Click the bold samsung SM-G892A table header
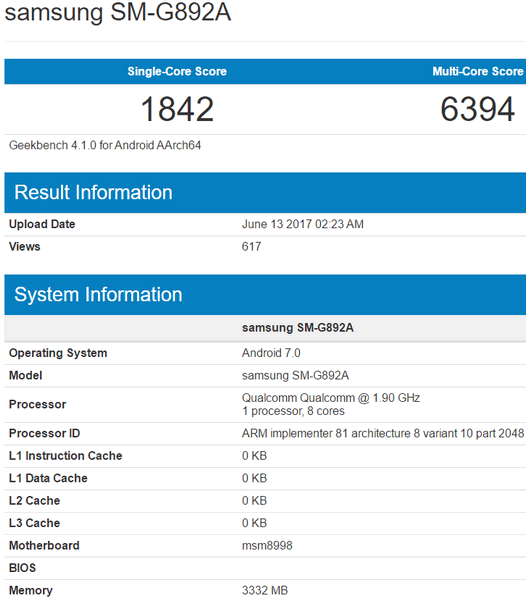 pyautogui.click(x=298, y=328)
